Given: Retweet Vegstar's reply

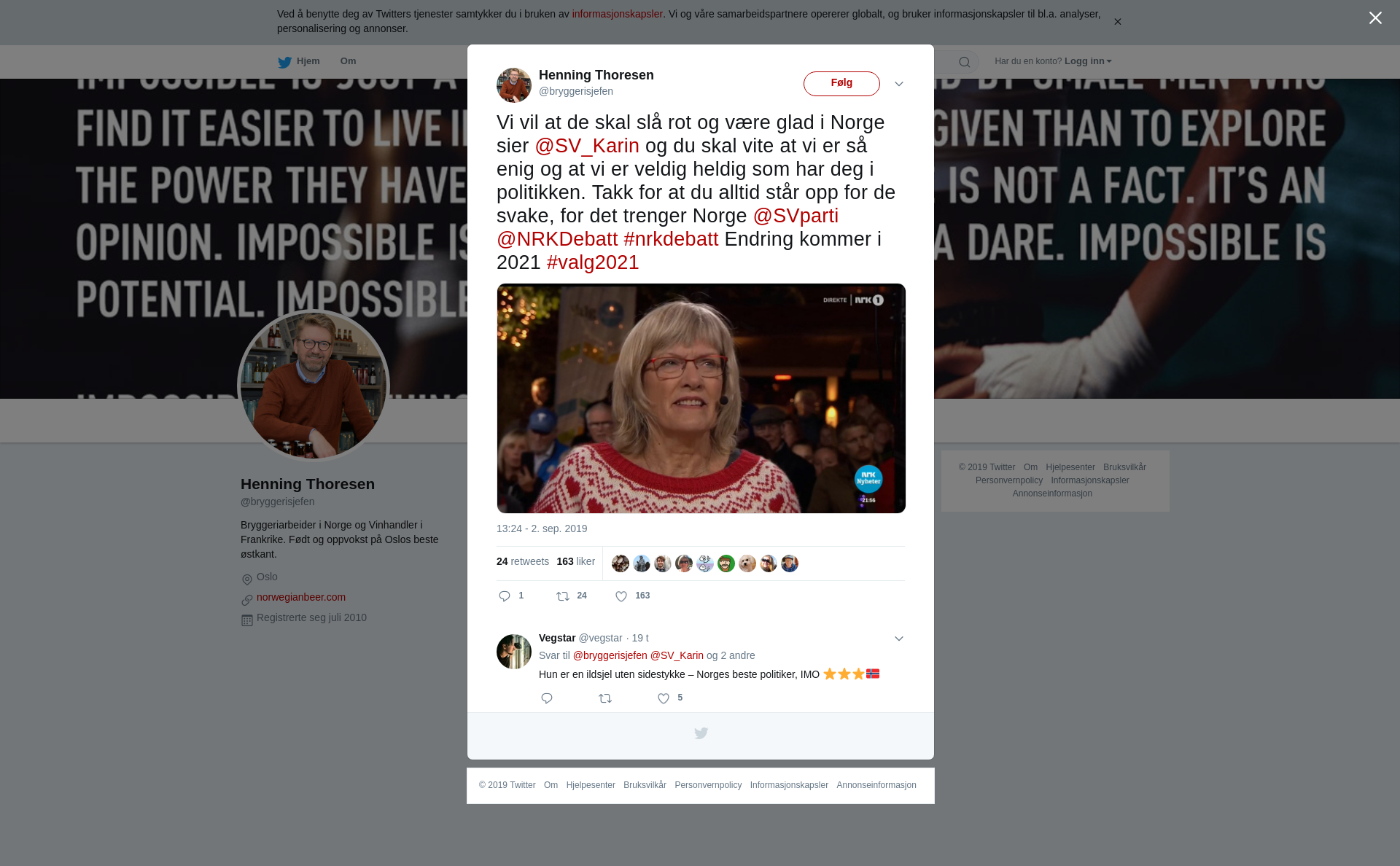Looking at the screenshot, I should (605, 698).
